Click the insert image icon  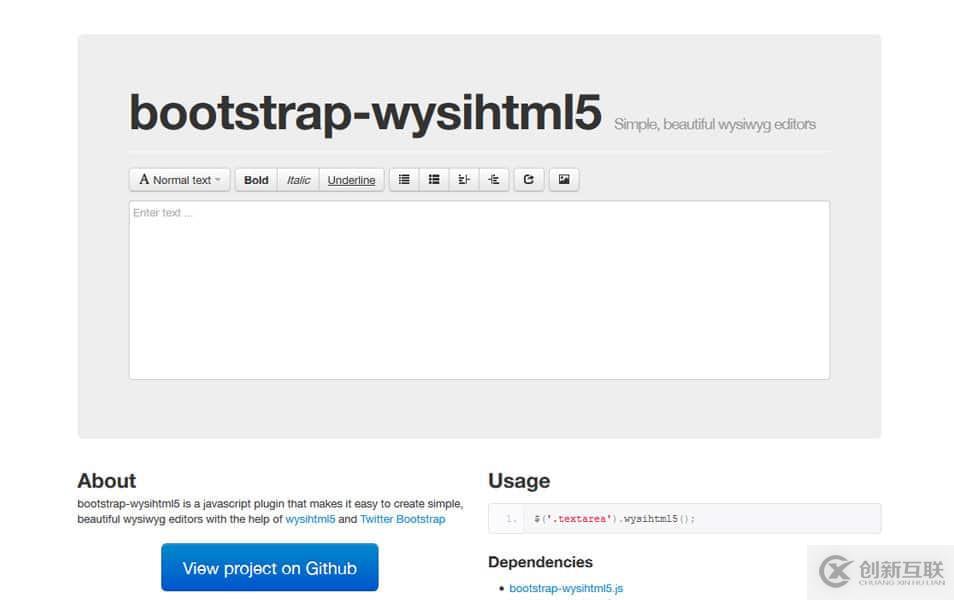click(x=564, y=180)
